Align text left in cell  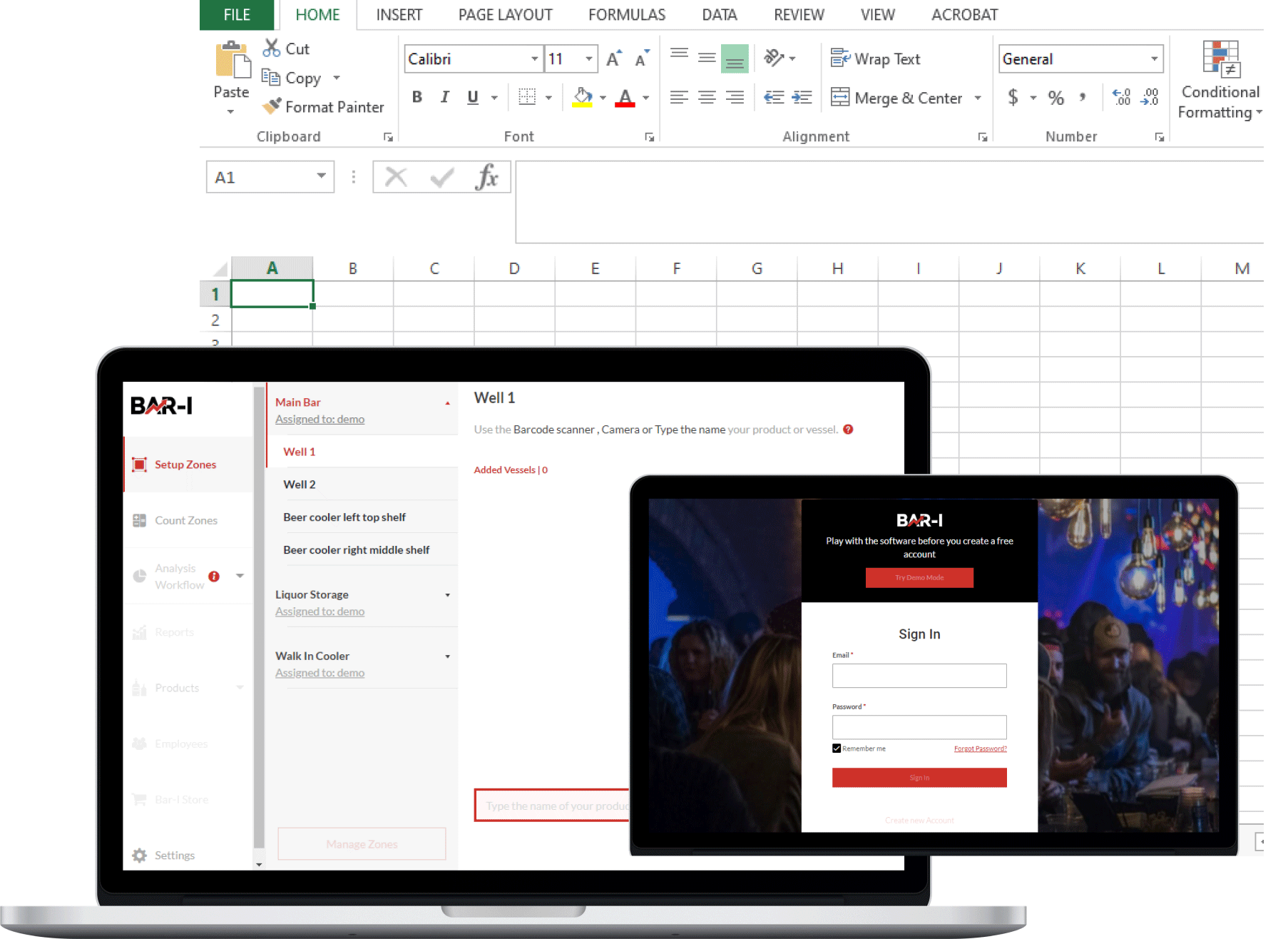(679, 97)
